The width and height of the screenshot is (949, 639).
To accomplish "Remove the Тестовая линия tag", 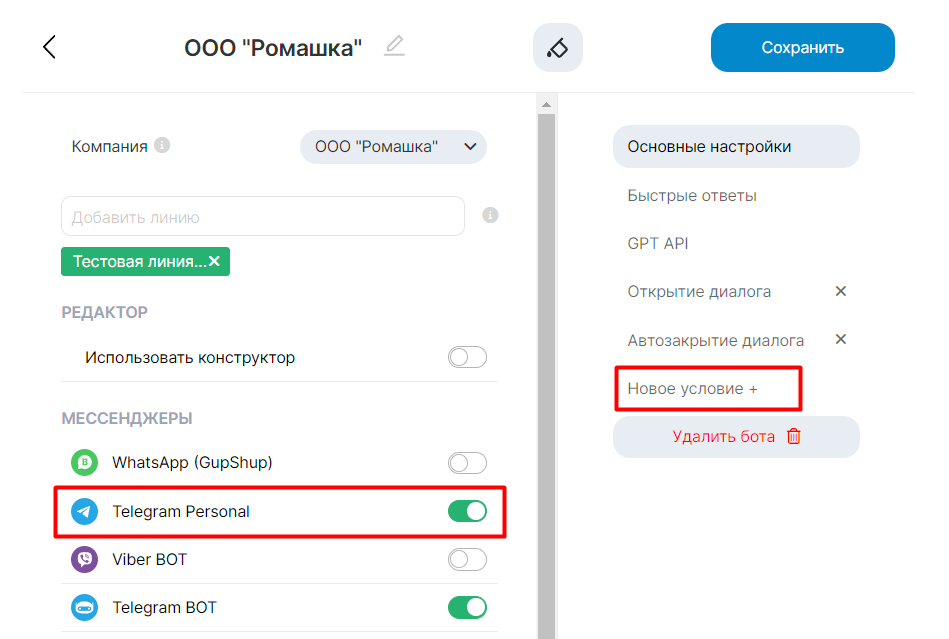I will pyautogui.click(x=214, y=262).
